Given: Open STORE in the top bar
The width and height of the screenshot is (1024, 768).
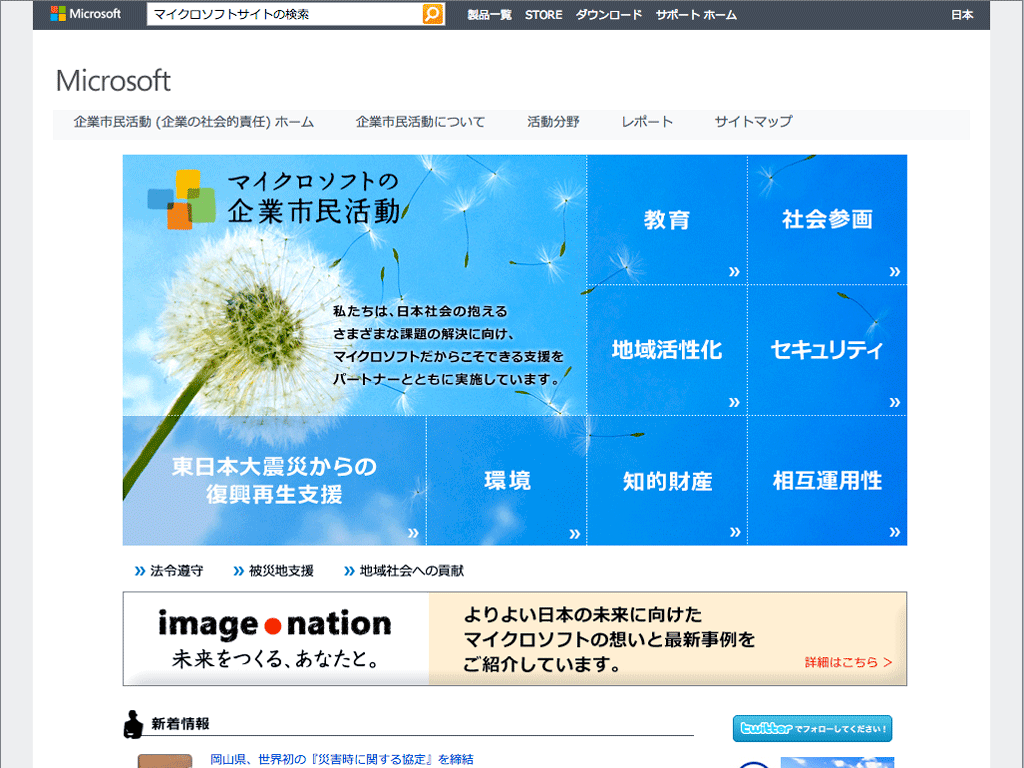Looking at the screenshot, I should [543, 14].
